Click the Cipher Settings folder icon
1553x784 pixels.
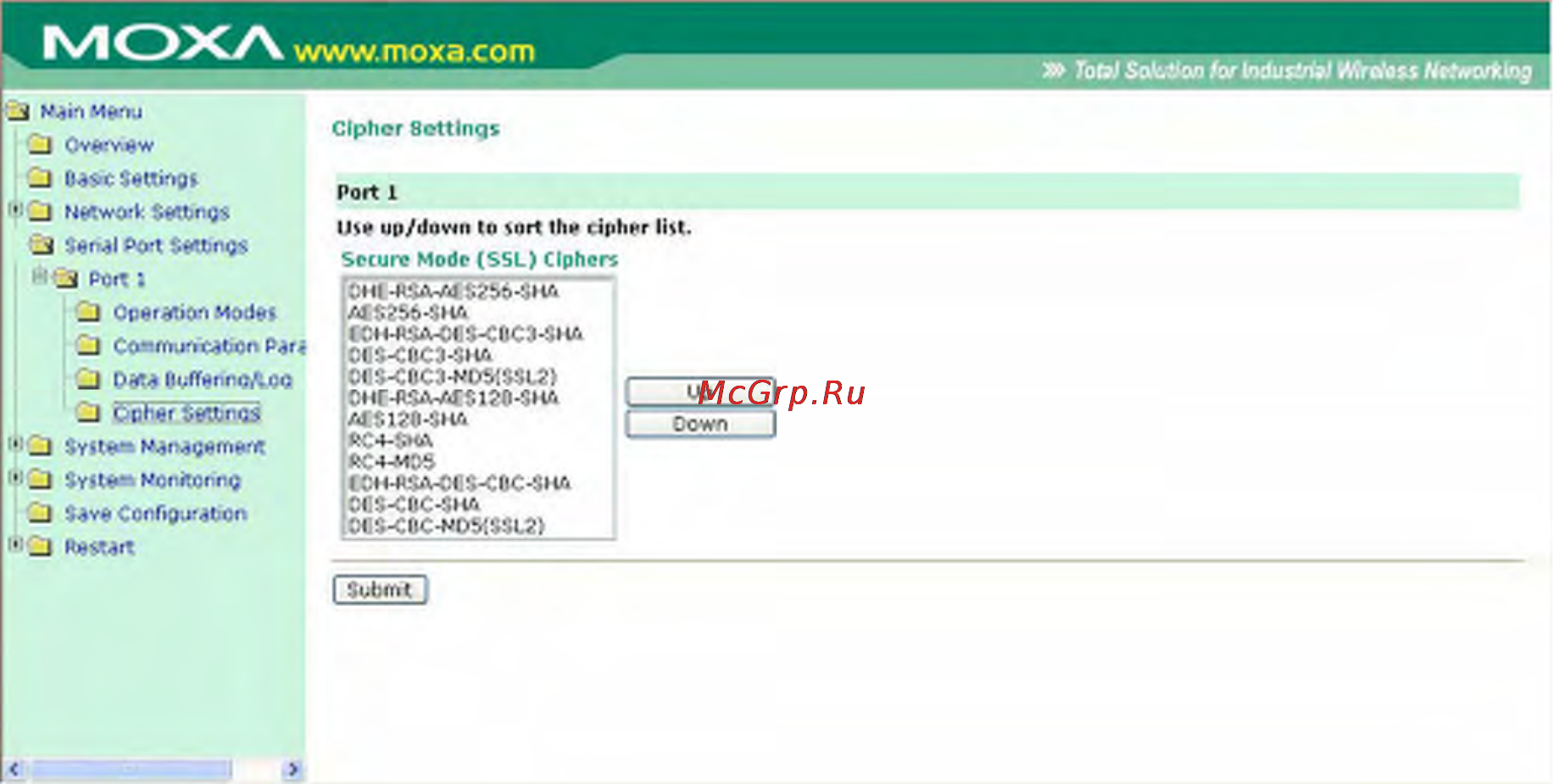click(x=88, y=413)
